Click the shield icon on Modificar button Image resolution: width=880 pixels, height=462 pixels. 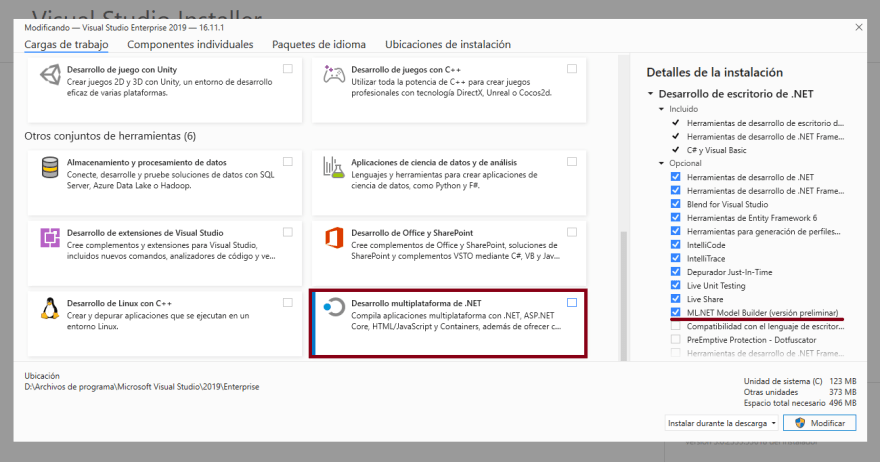pos(800,423)
